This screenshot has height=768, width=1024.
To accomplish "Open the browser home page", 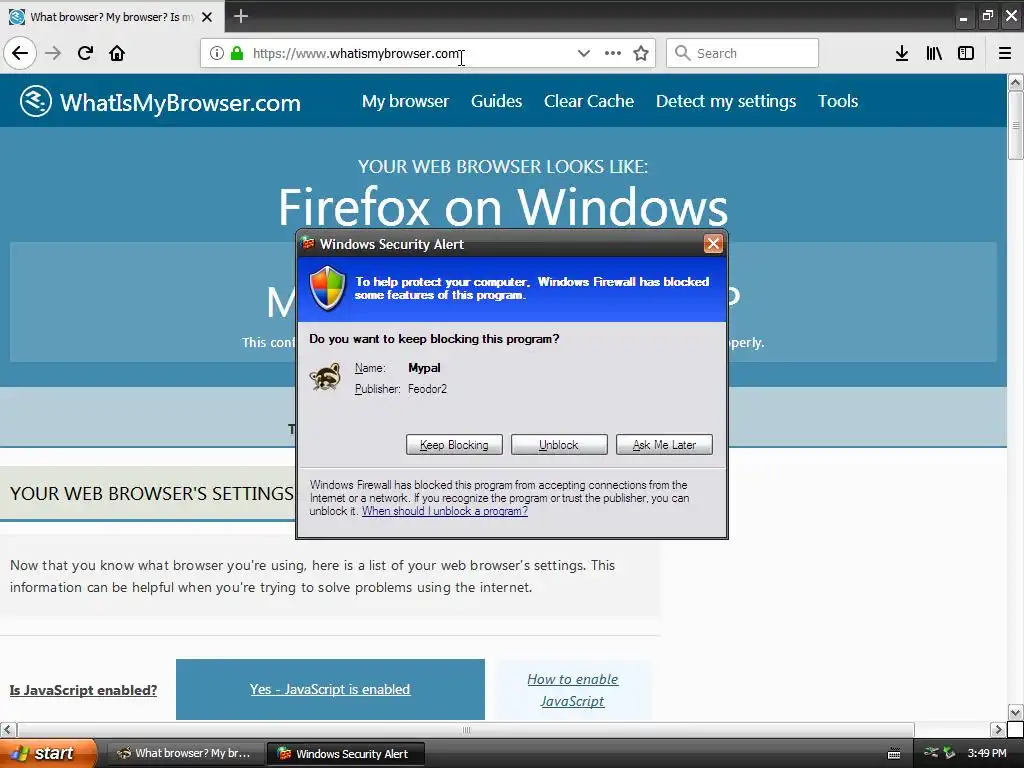I will coord(117,53).
